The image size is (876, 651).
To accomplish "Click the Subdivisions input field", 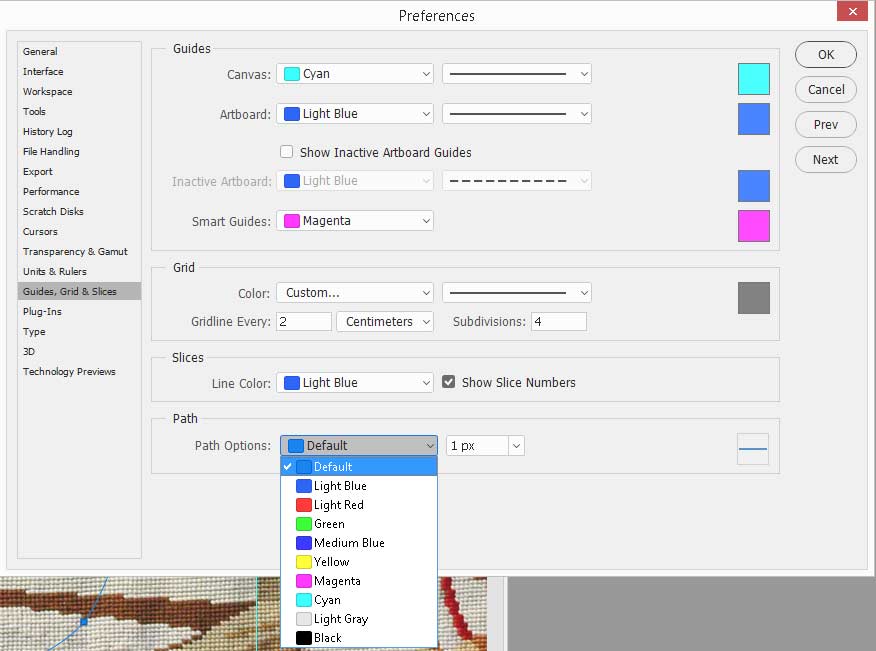I will 559,322.
